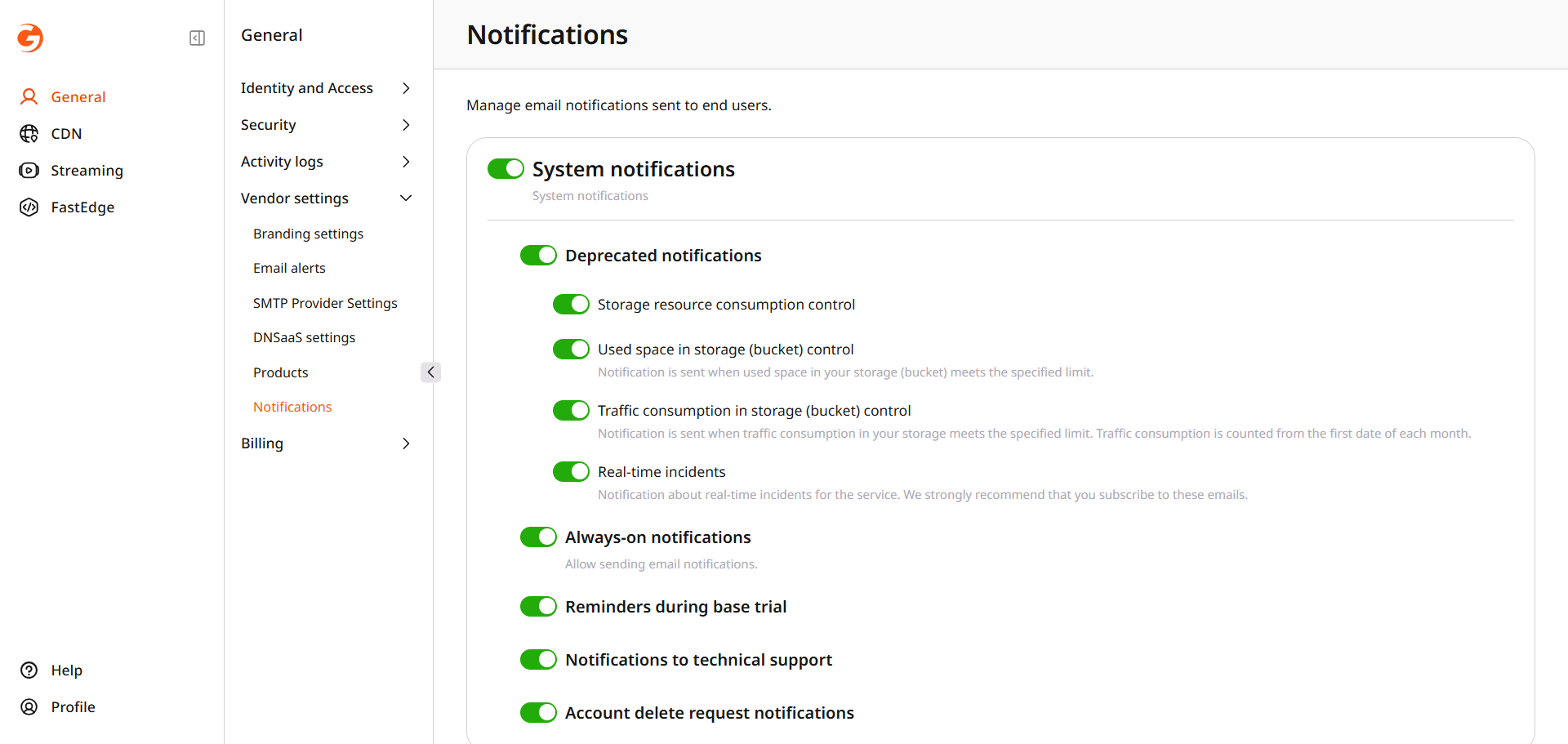Open DNSaaS settings page
This screenshot has width=1568, height=744.
(x=304, y=337)
